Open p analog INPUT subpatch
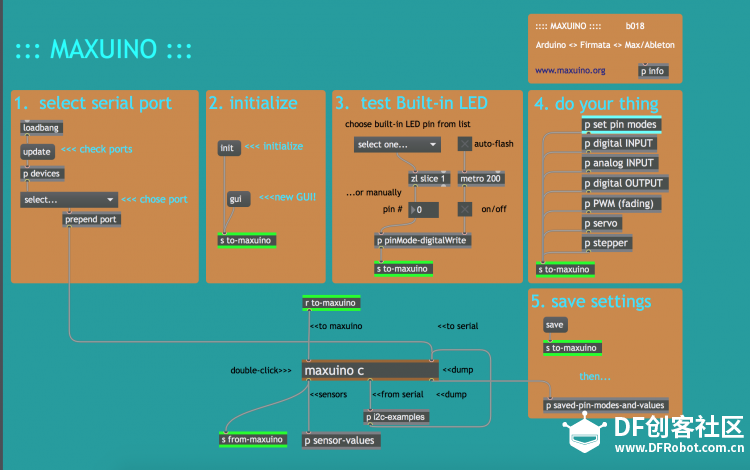Screen dimensions: 750x470 click(x=619, y=163)
